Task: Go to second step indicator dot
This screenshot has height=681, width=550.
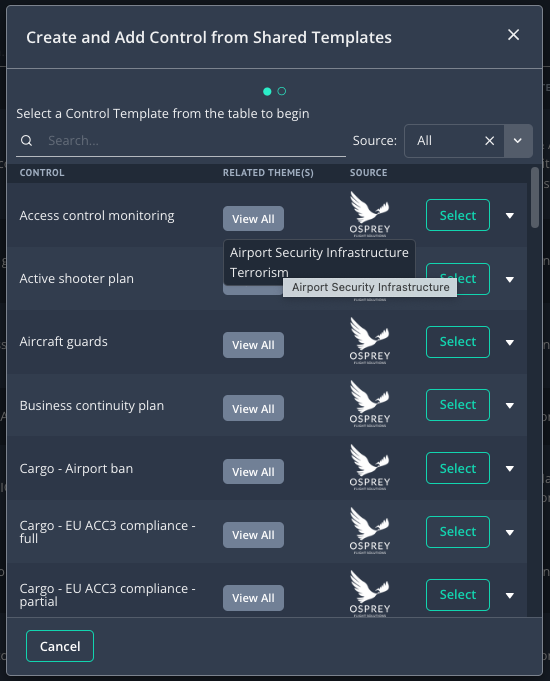Action: pos(282,91)
